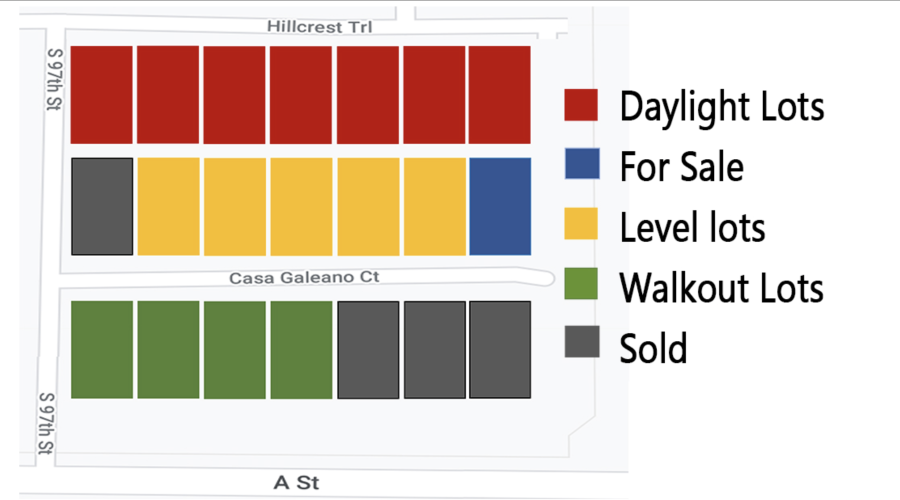The width and height of the screenshot is (900, 500).
Task: Click the leftmost red daylight lot
Action: (x=102, y=95)
